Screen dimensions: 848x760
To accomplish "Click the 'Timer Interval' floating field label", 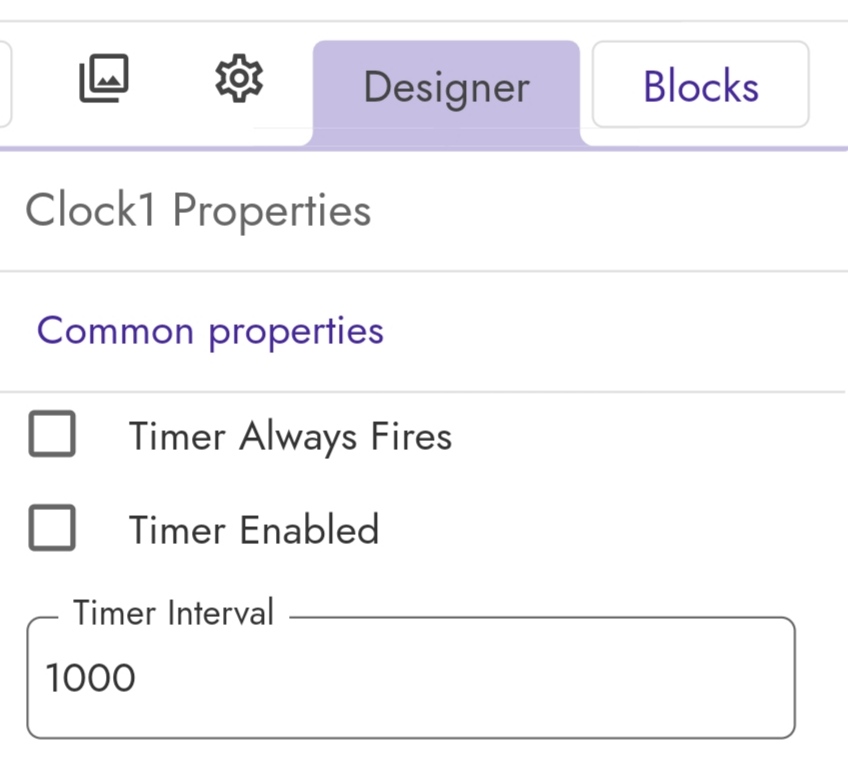I will click(x=174, y=613).
